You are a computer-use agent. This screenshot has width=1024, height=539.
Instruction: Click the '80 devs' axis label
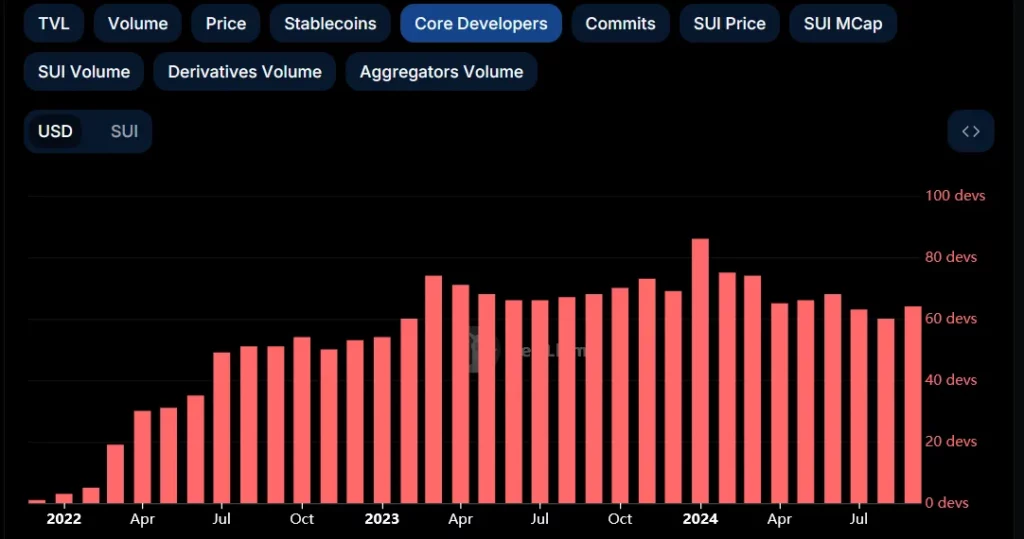click(951, 257)
